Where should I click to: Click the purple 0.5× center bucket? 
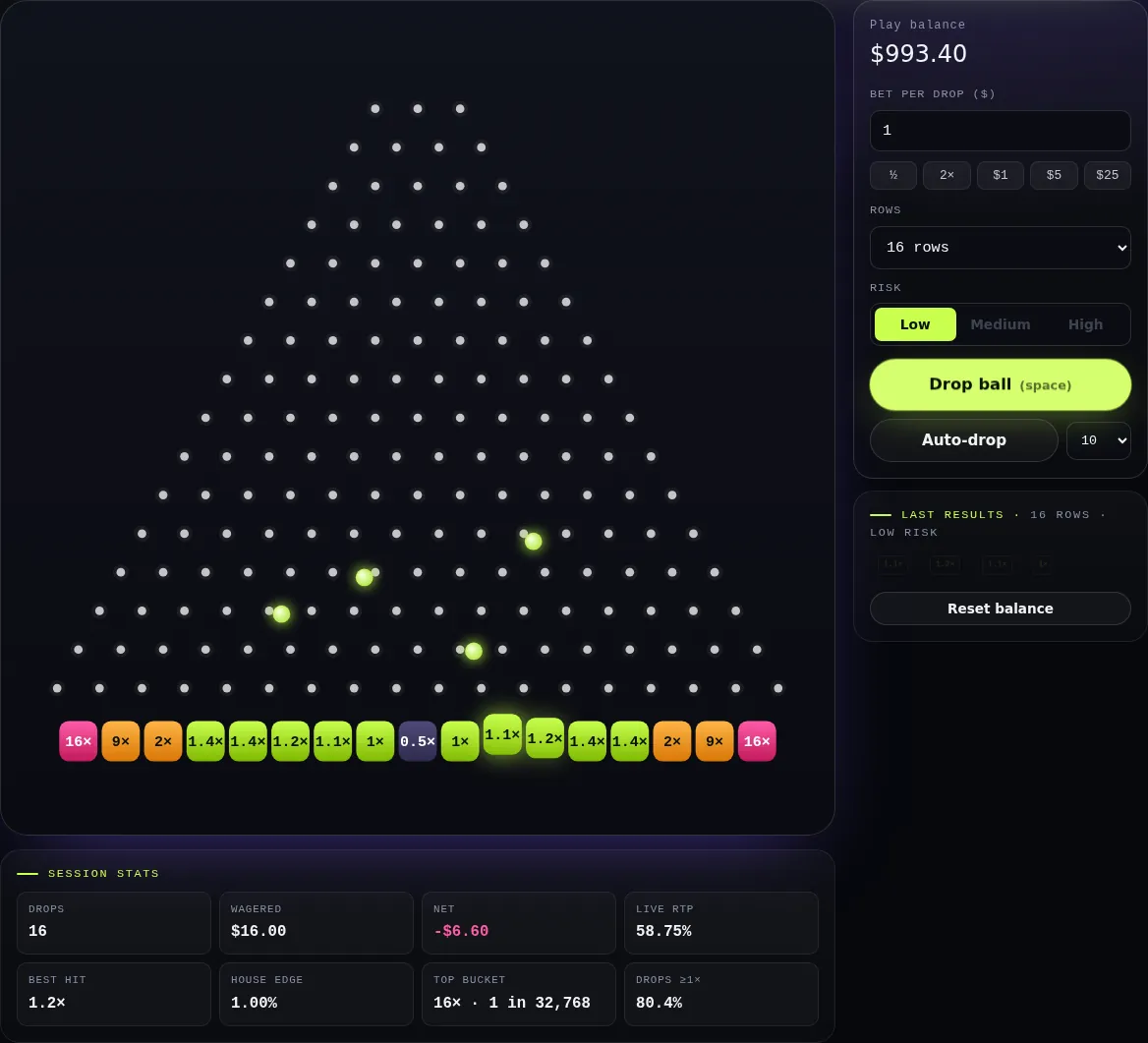coord(418,741)
